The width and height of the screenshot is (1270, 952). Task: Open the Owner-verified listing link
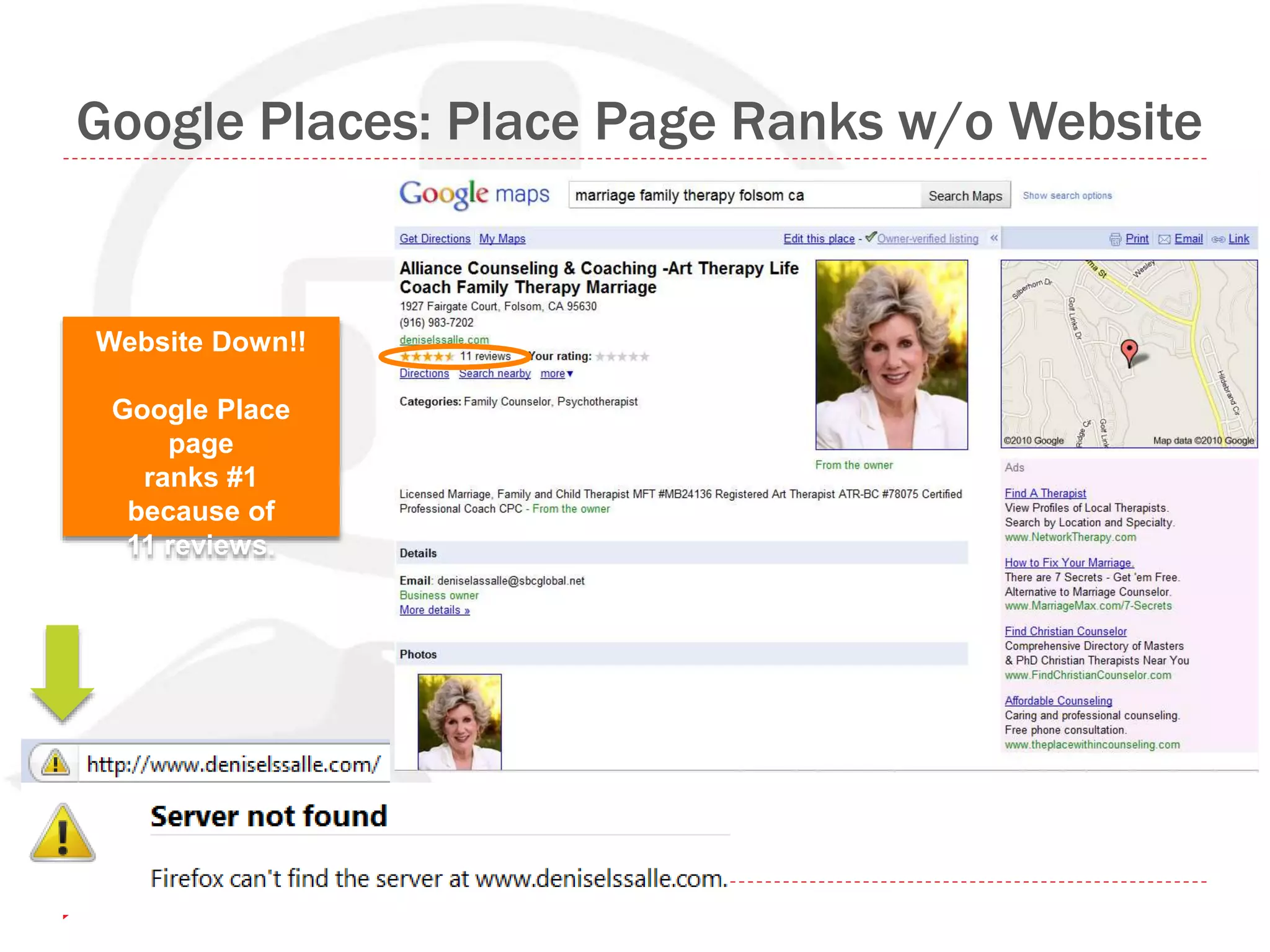pyautogui.click(x=928, y=239)
